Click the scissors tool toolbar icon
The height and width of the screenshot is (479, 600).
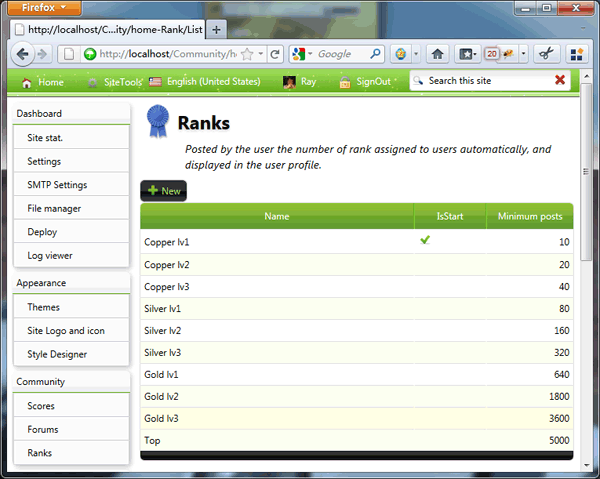pyautogui.click(x=546, y=54)
